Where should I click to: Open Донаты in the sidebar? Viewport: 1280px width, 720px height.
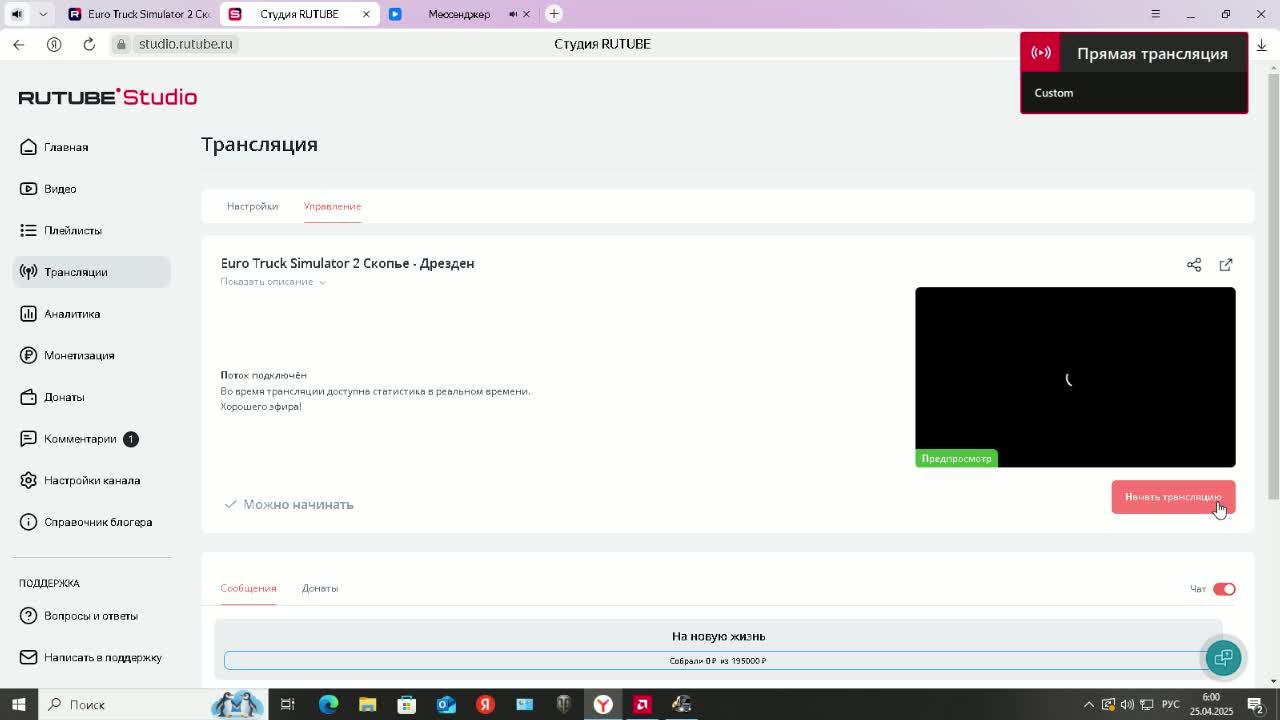click(52, 397)
